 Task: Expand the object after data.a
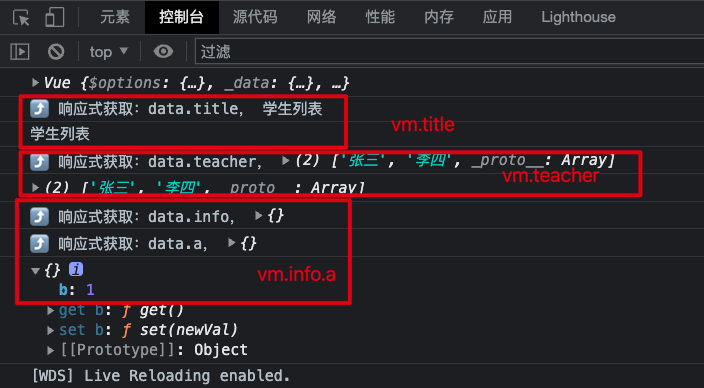point(232,243)
